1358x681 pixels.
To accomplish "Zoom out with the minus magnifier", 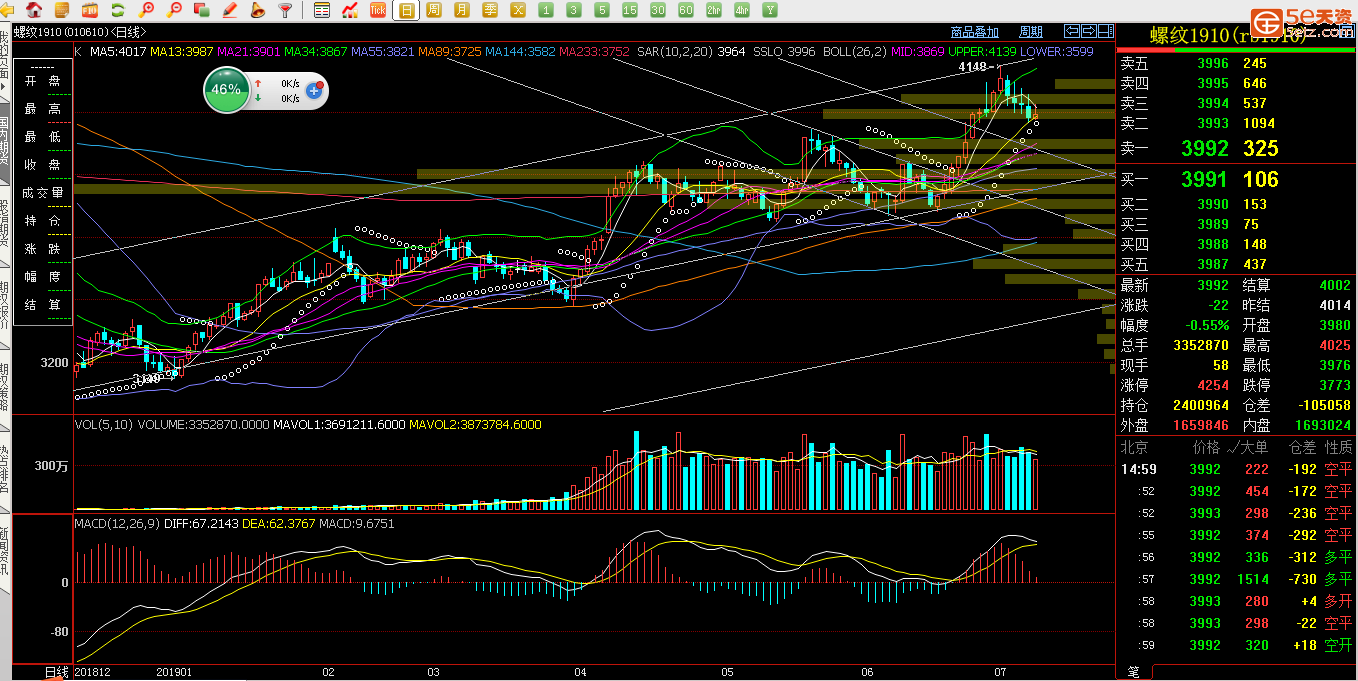I will 175,10.
